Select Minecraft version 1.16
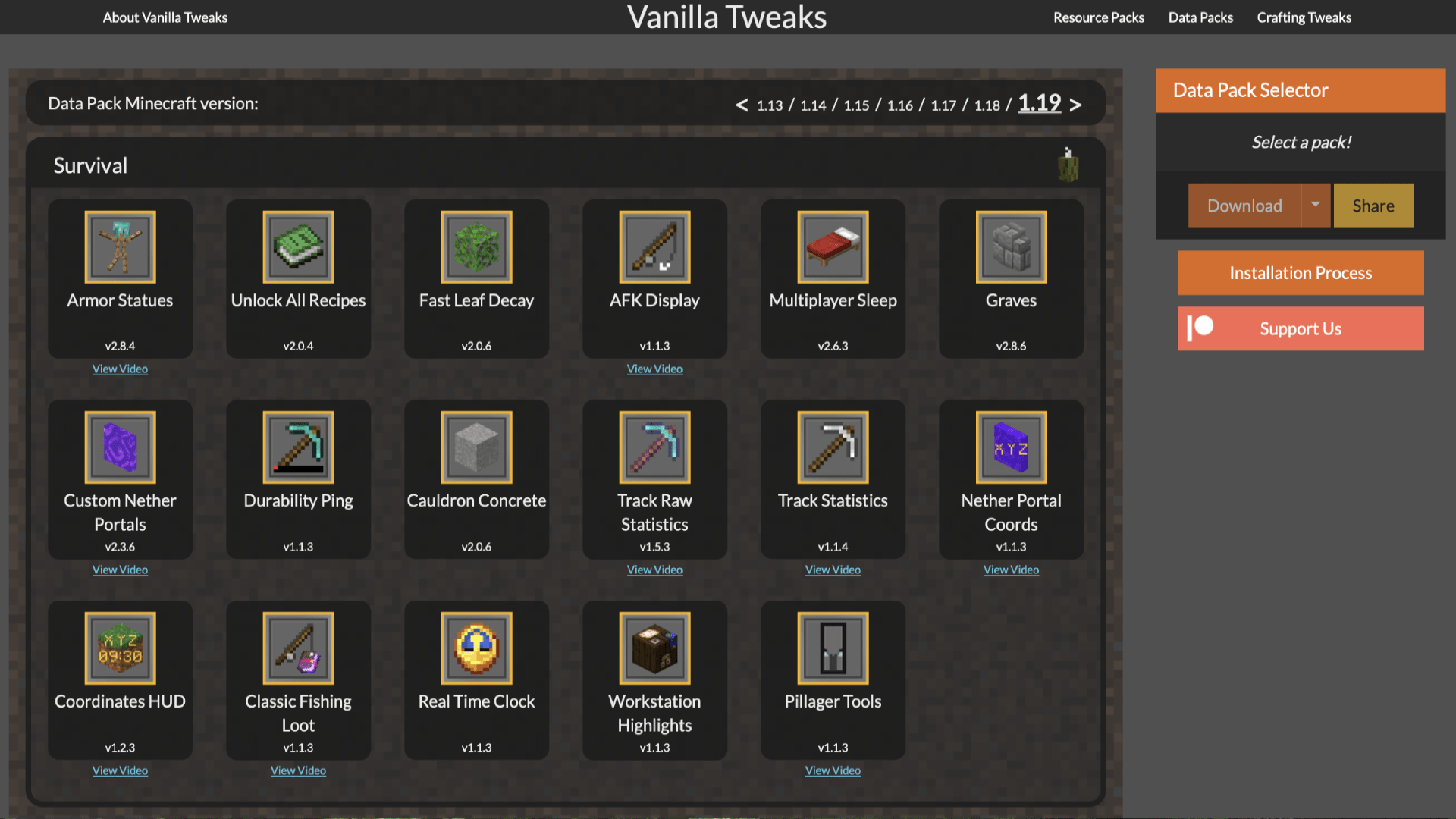This screenshot has width=1456, height=819. coord(900,105)
